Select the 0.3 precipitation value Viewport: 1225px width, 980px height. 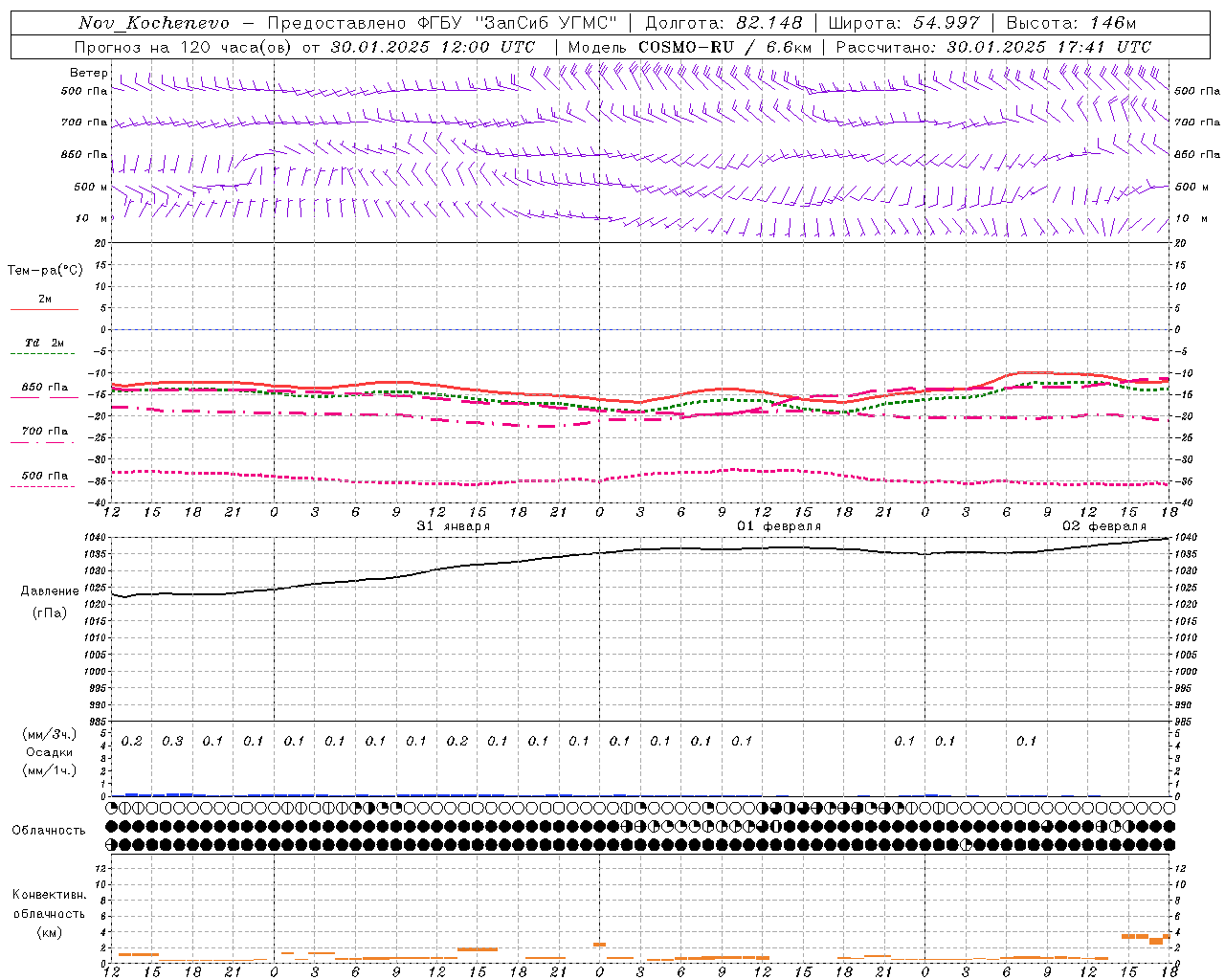[x=172, y=741]
